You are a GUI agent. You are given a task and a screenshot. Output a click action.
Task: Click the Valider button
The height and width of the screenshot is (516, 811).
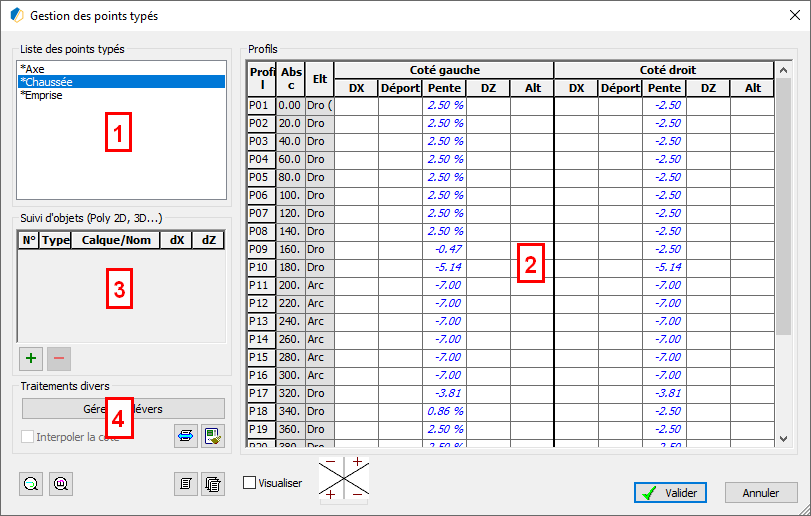click(669, 492)
